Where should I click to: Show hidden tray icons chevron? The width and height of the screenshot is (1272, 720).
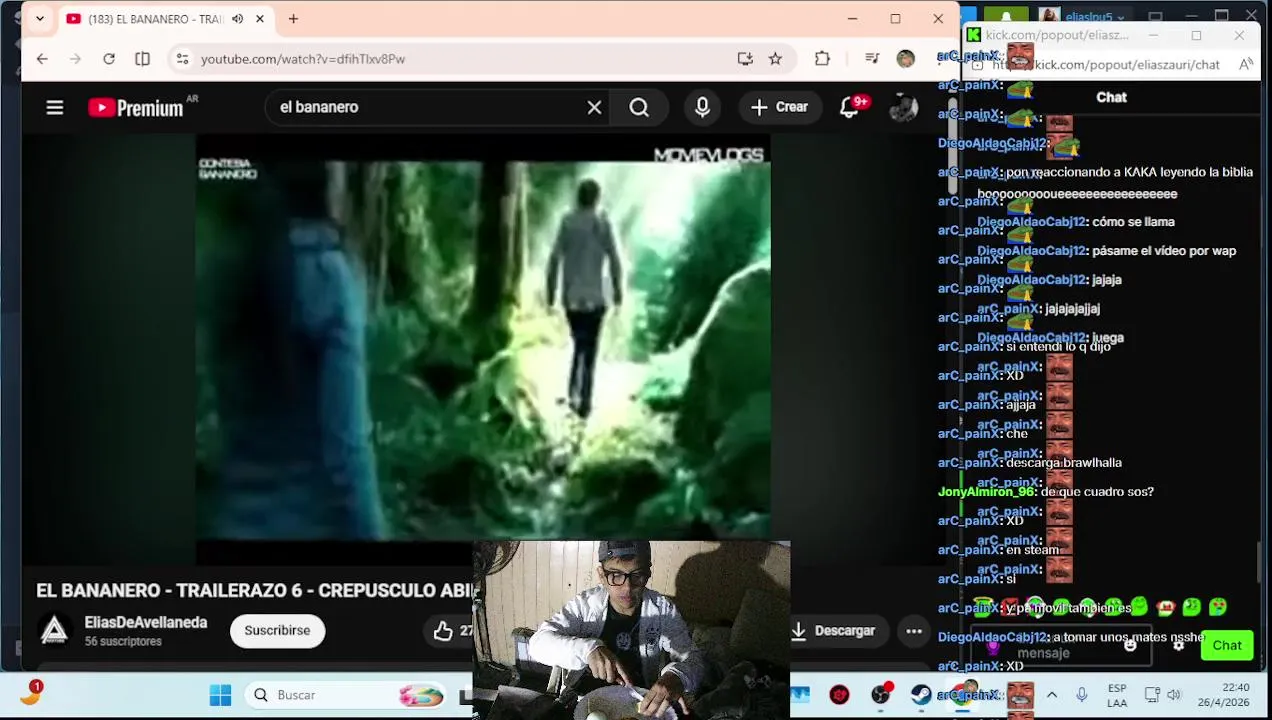(1052, 695)
